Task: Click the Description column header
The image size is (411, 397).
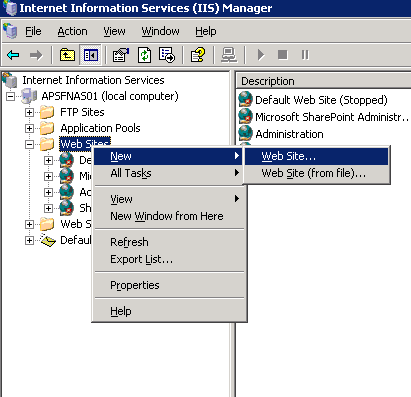Action: point(323,81)
